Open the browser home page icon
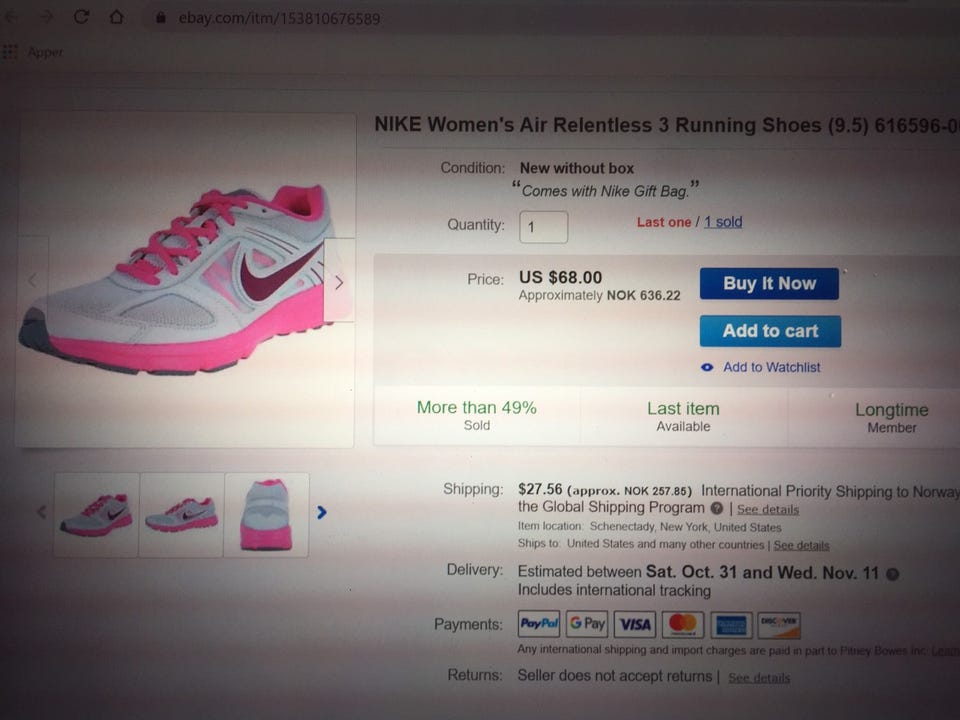This screenshot has width=960, height=720. click(116, 17)
